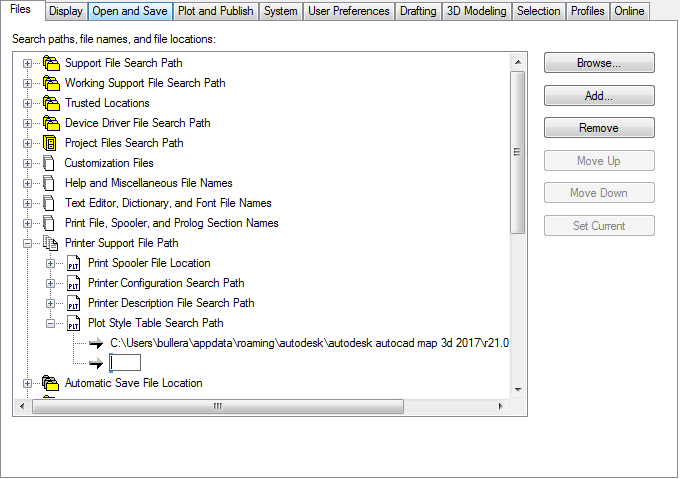680x479 pixels.
Task: Click the Working Support File Search Path folder icon
Action: click(x=51, y=83)
